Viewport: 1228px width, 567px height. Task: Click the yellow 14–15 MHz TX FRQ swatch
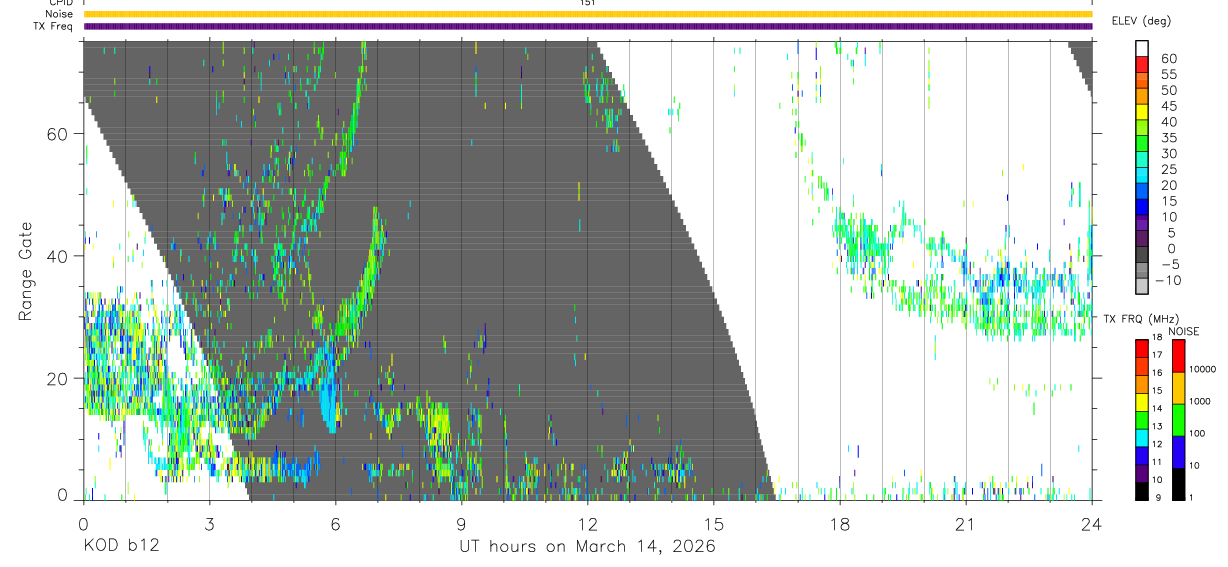point(1141,401)
